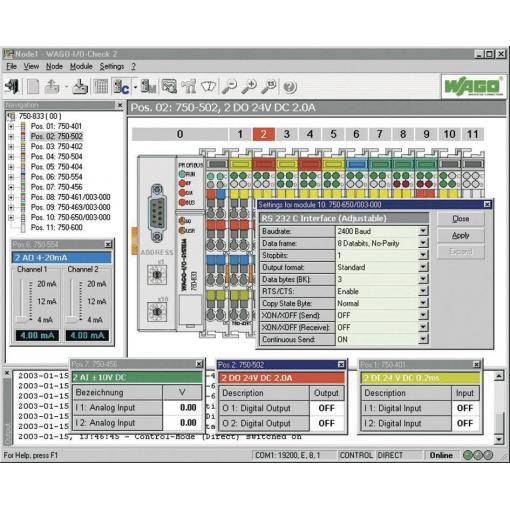
Task: Click the zoom reset magnifier icon
Action: [269, 87]
